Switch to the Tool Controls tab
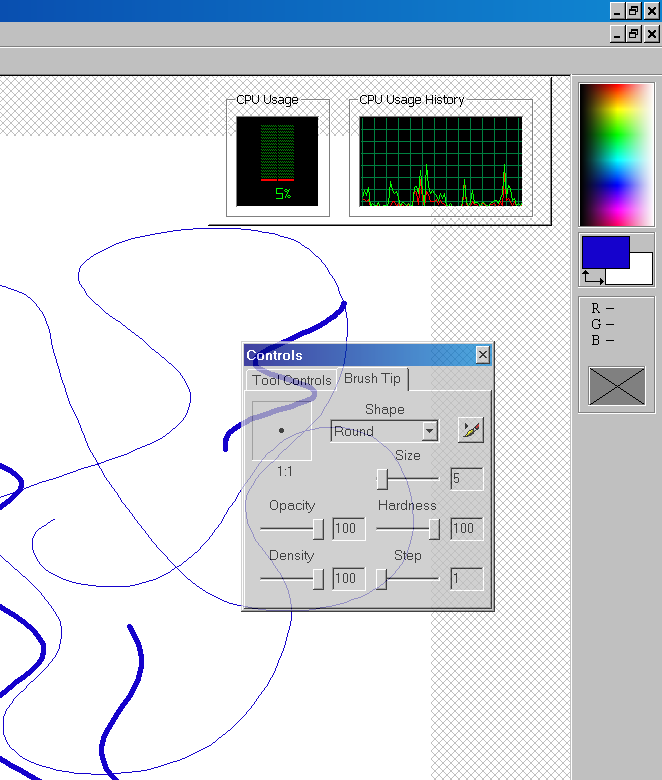Image resolution: width=662 pixels, height=780 pixels. pyautogui.click(x=291, y=380)
